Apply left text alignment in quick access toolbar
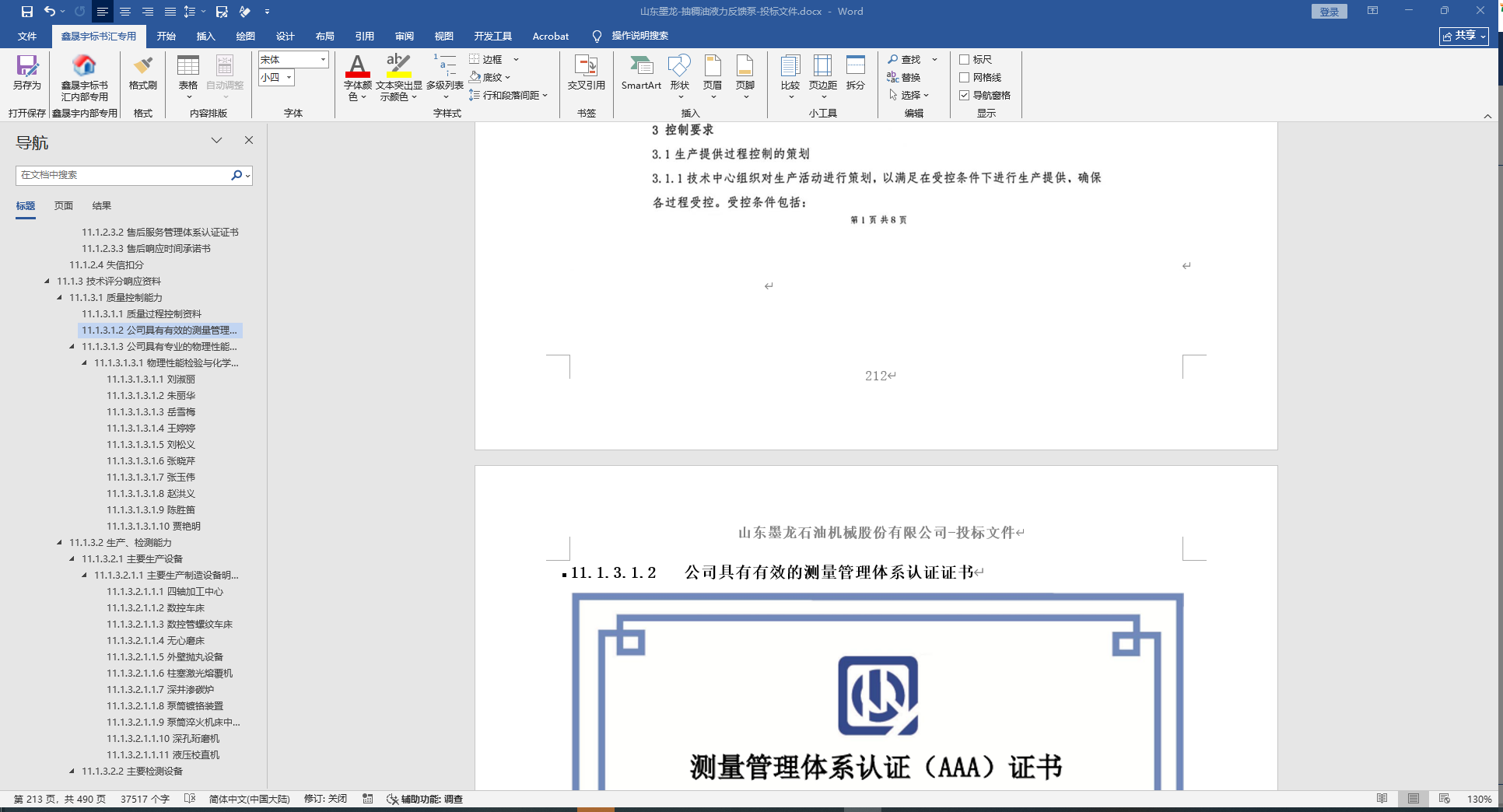This screenshot has width=1503, height=812. [x=102, y=12]
